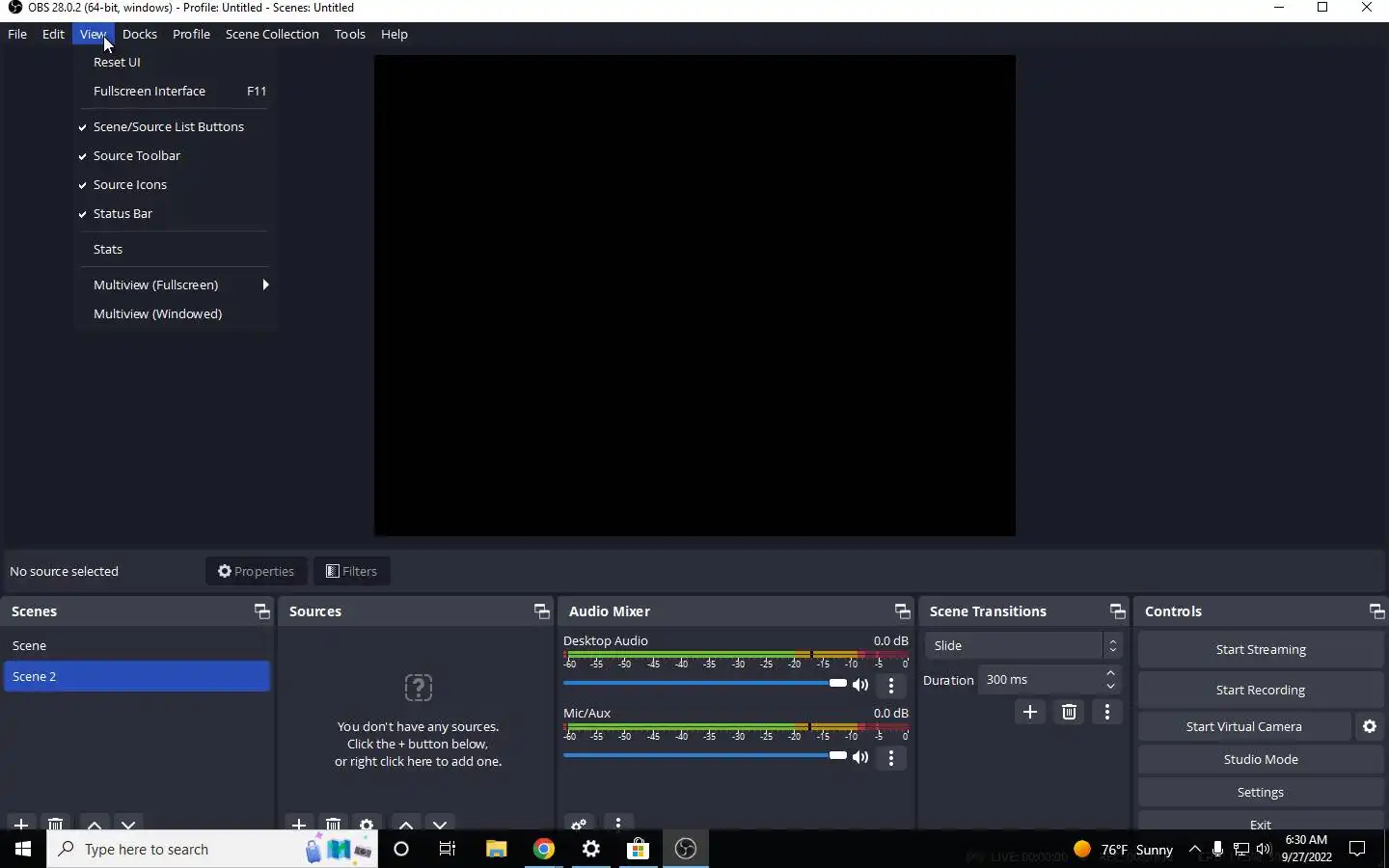
Task: Open the Slide transition dropdown
Action: click(1023, 645)
